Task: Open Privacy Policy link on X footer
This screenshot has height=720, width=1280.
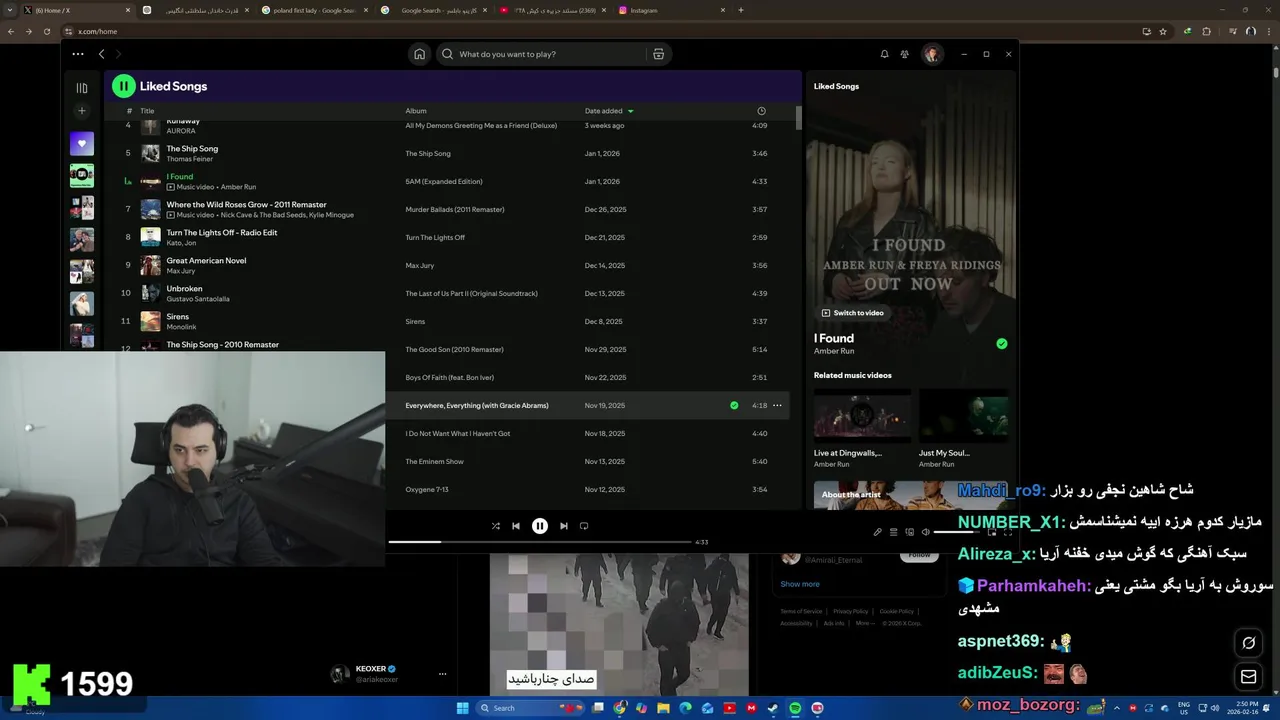Action: point(851,611)
